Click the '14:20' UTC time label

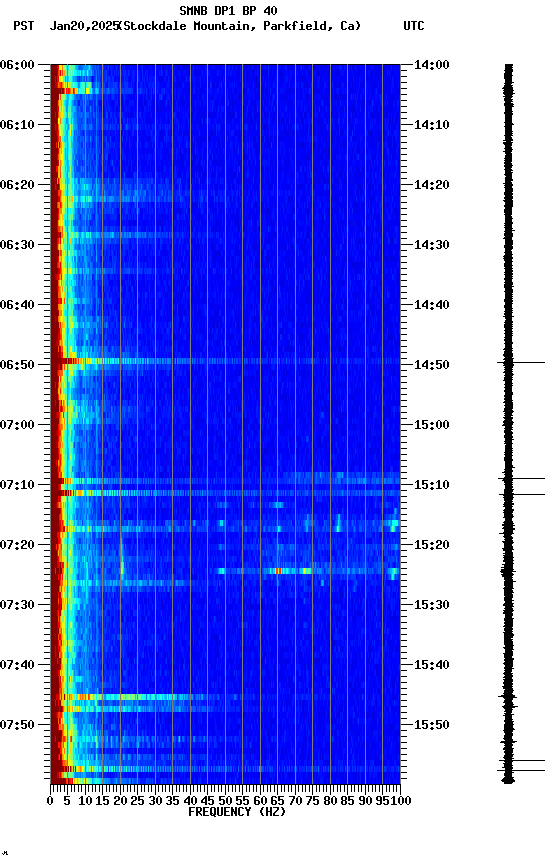point(432,185)
